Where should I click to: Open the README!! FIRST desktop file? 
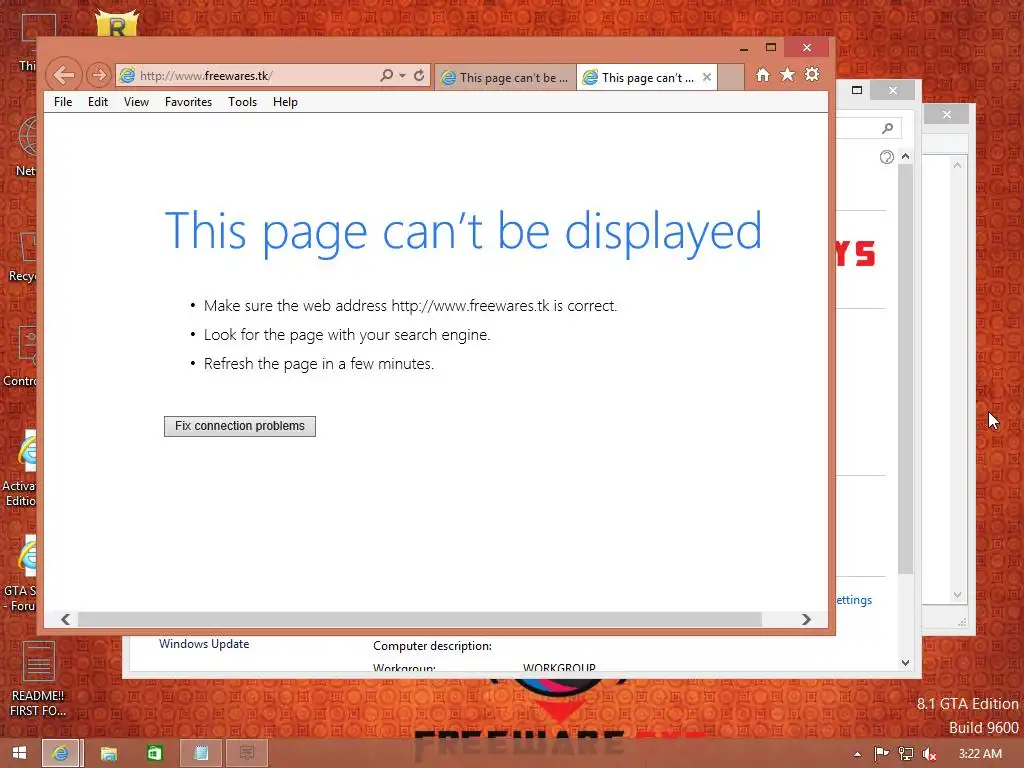pos(38,679)
